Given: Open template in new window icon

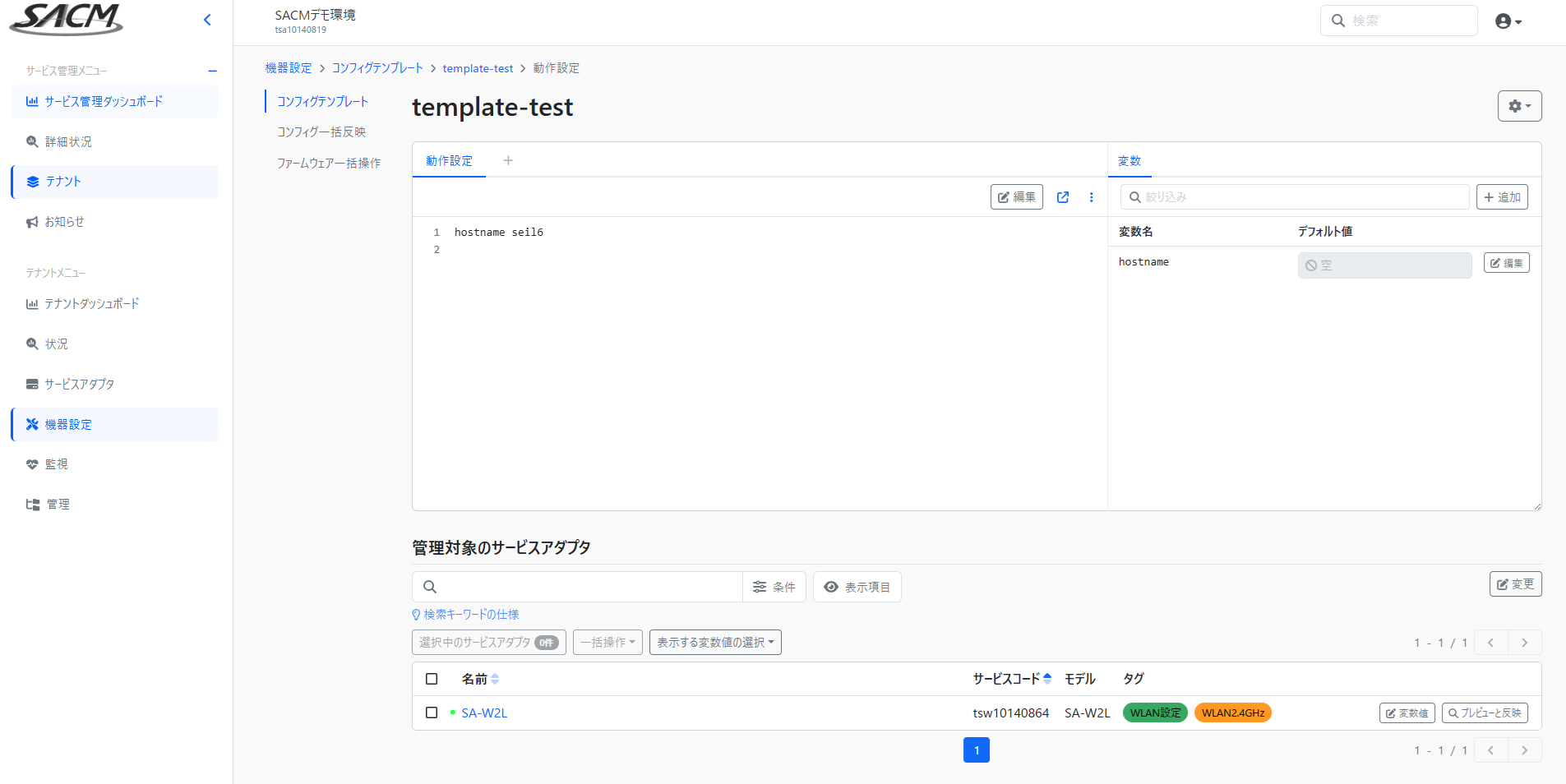Looking at the screenshot, I should point(1063,197).
